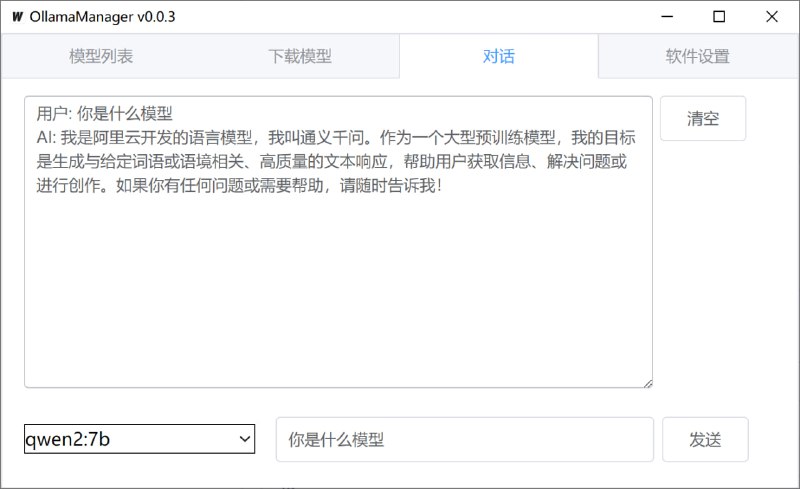Select the 对话 tab
Image resolution: width=800 pixels, height=489 pixels.
[498, 56]
